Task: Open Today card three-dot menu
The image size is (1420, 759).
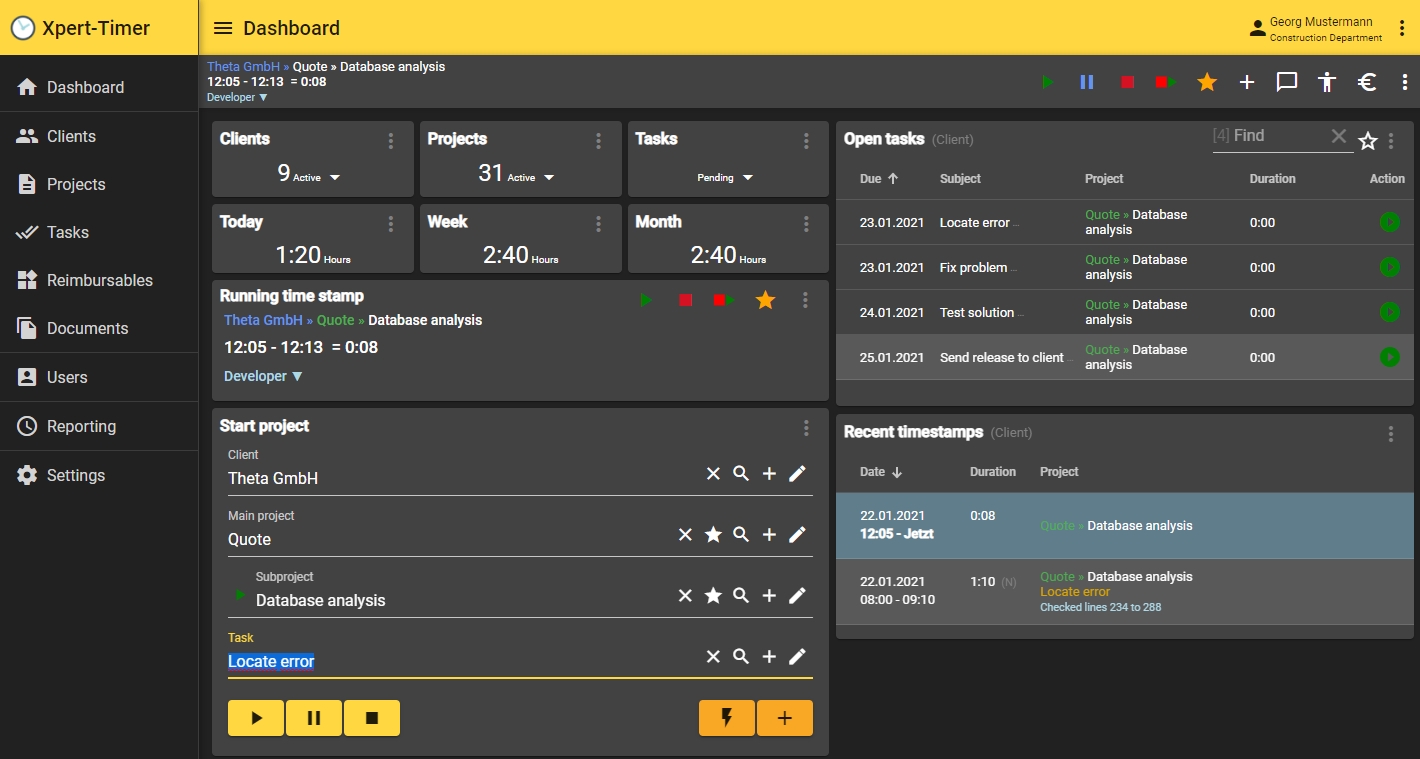Action: pos(391,224)
